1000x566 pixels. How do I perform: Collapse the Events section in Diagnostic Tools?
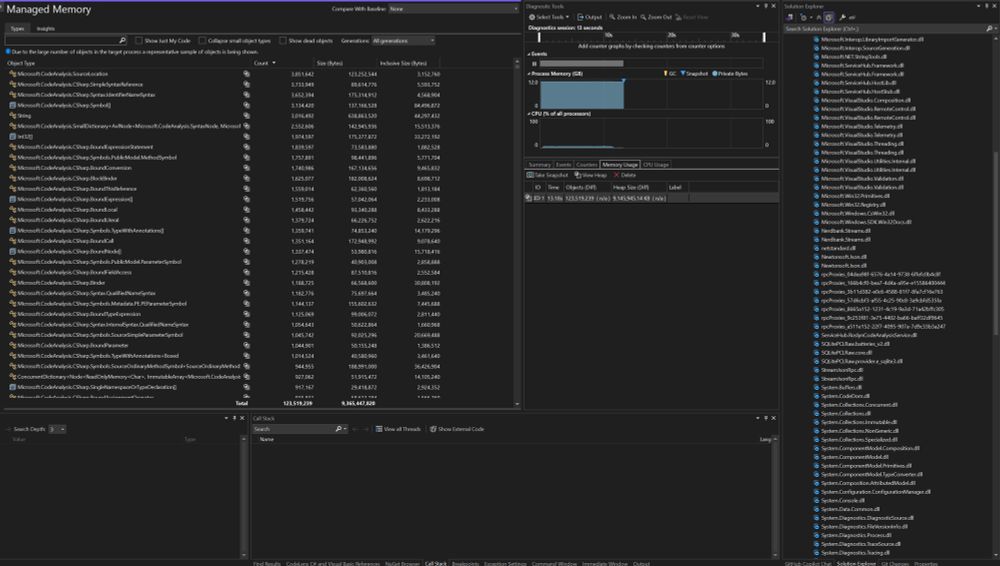tap(529, 54)
